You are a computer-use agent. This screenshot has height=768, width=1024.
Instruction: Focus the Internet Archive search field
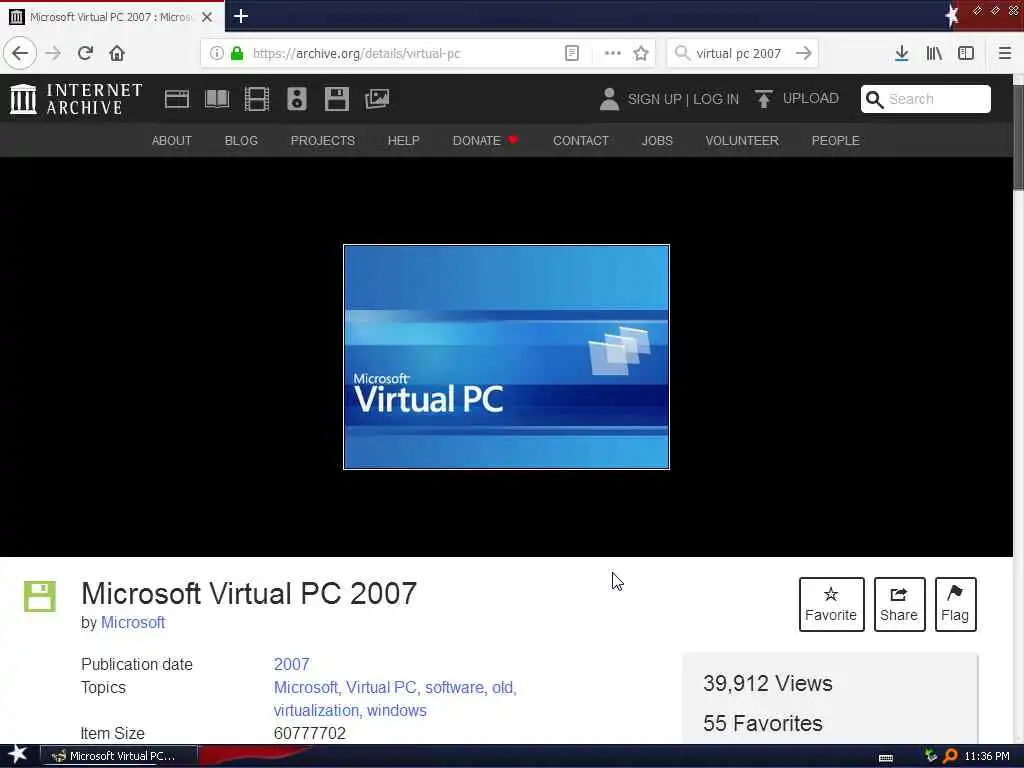tap(925, 99)
